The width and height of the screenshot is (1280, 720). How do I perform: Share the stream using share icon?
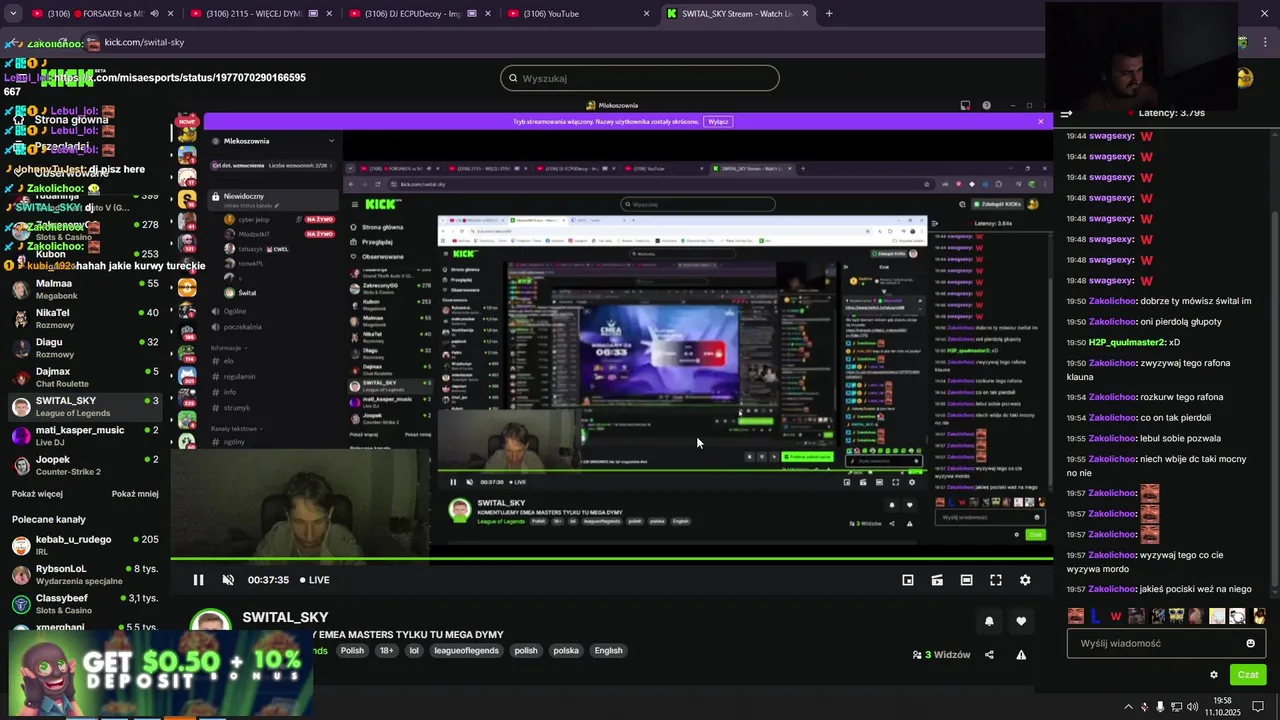pyautogui.click(x=989, y=655)
